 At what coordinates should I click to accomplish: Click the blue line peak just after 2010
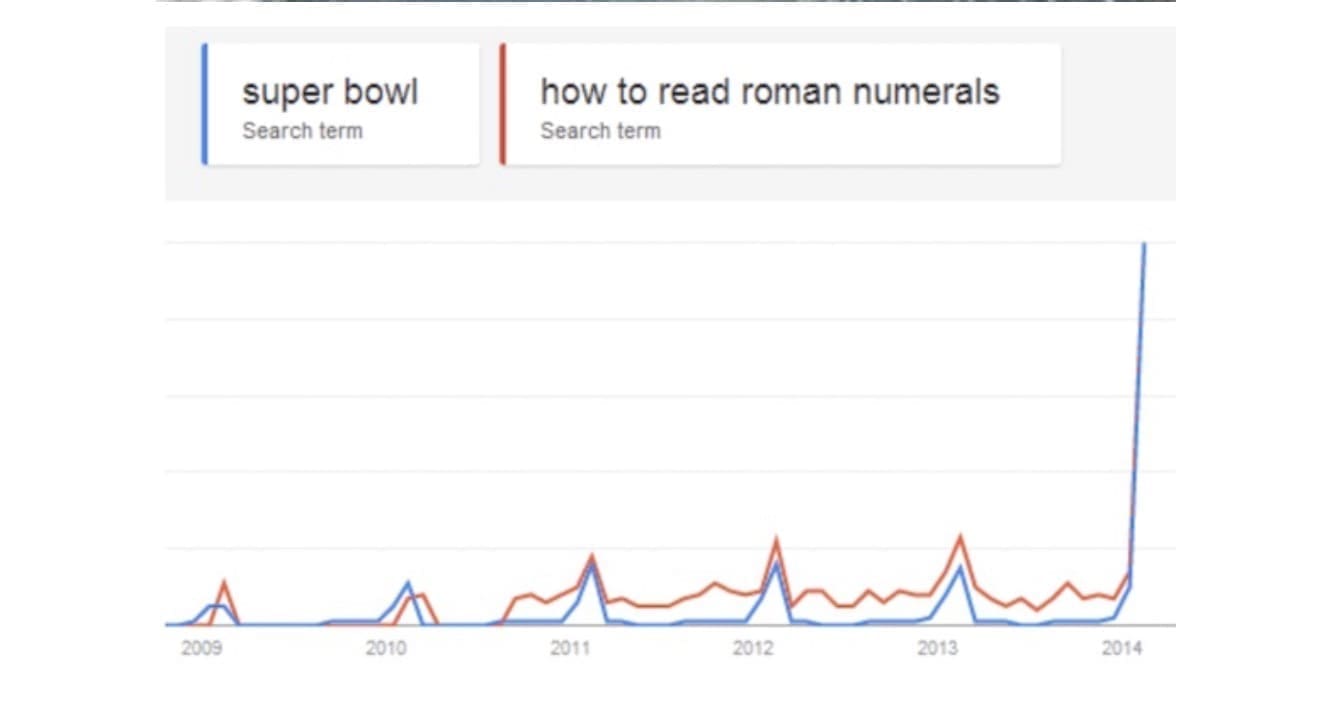(408, 583)
